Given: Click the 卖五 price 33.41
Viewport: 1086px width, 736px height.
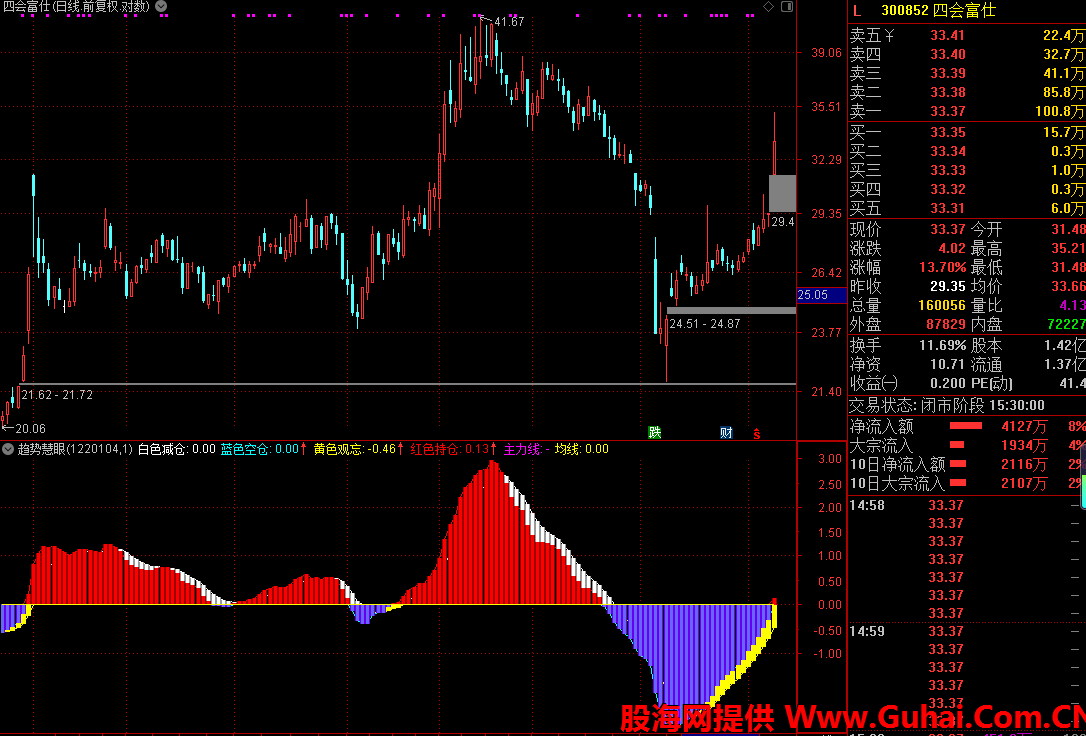Looking at the screenshot, I should pyautogui.click(x=947, y=35).
